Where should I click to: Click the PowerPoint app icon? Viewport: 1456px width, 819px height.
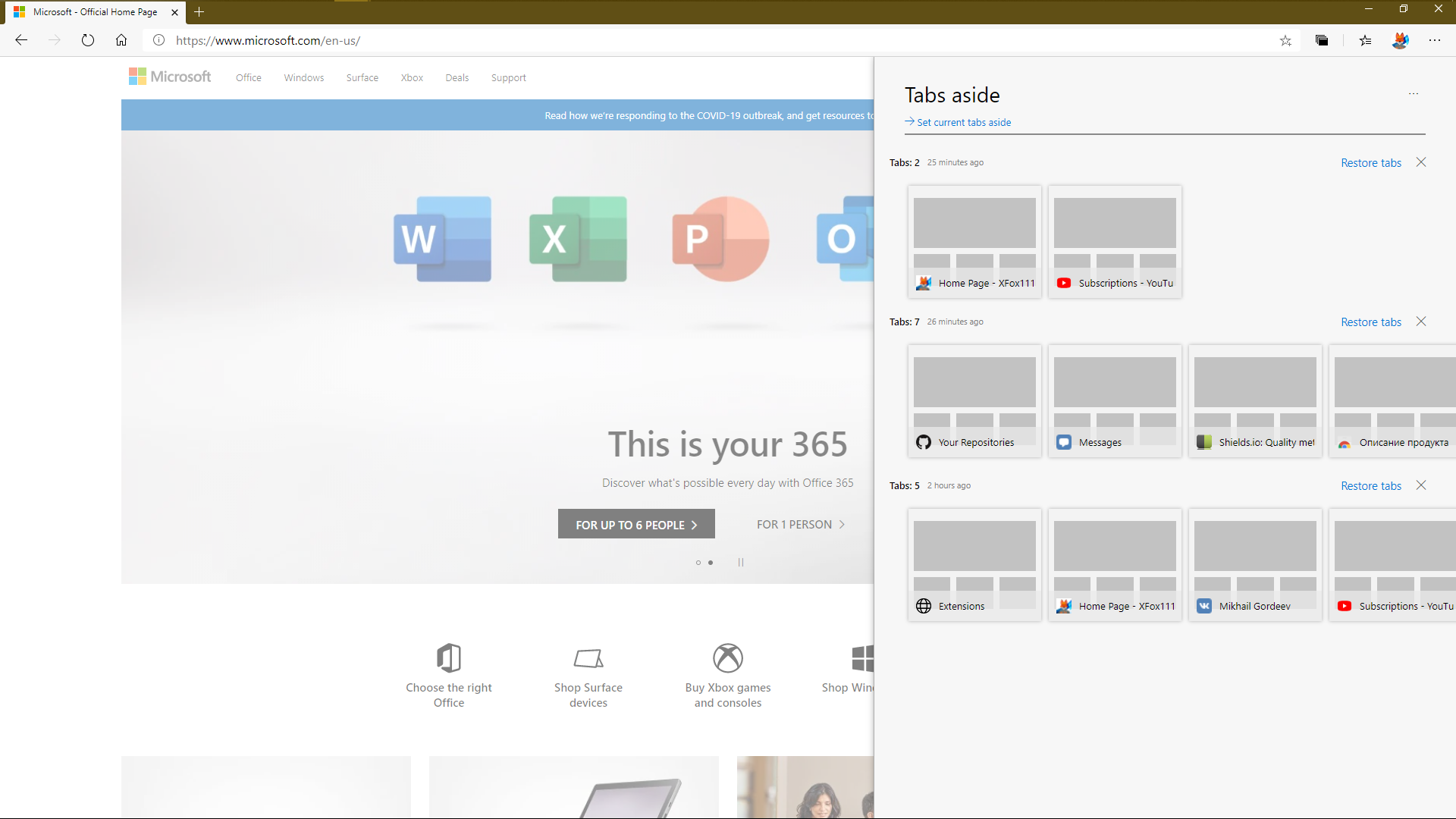720,239
